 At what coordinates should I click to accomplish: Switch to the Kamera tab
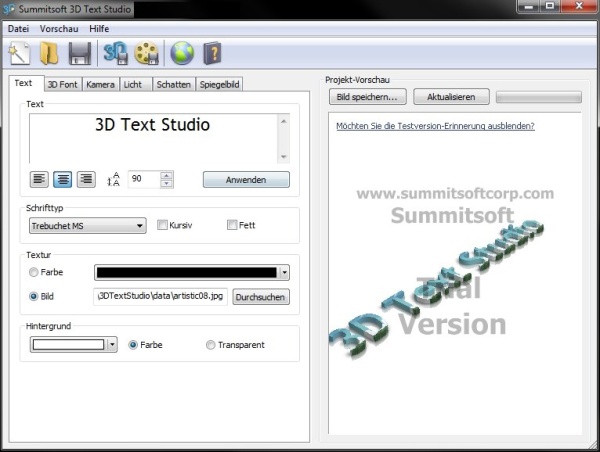100,84
